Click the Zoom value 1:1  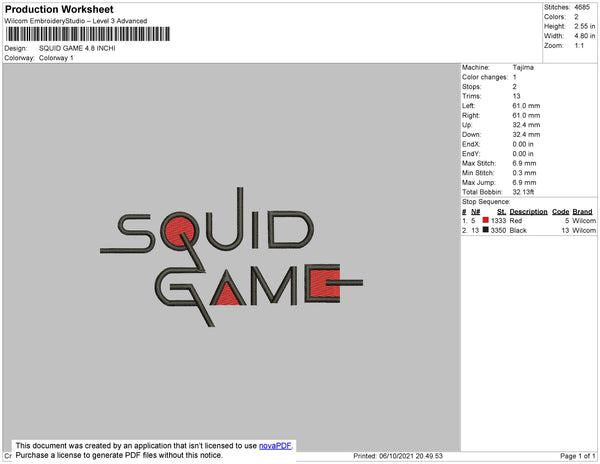pyautogui.click(x=579, y=46)
